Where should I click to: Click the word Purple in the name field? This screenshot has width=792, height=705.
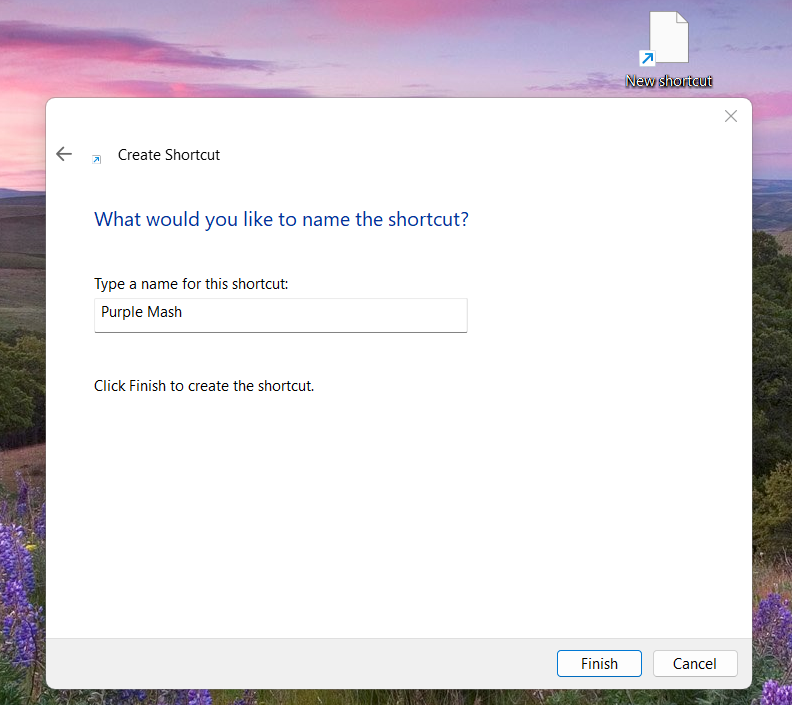(x=121, y=312)
